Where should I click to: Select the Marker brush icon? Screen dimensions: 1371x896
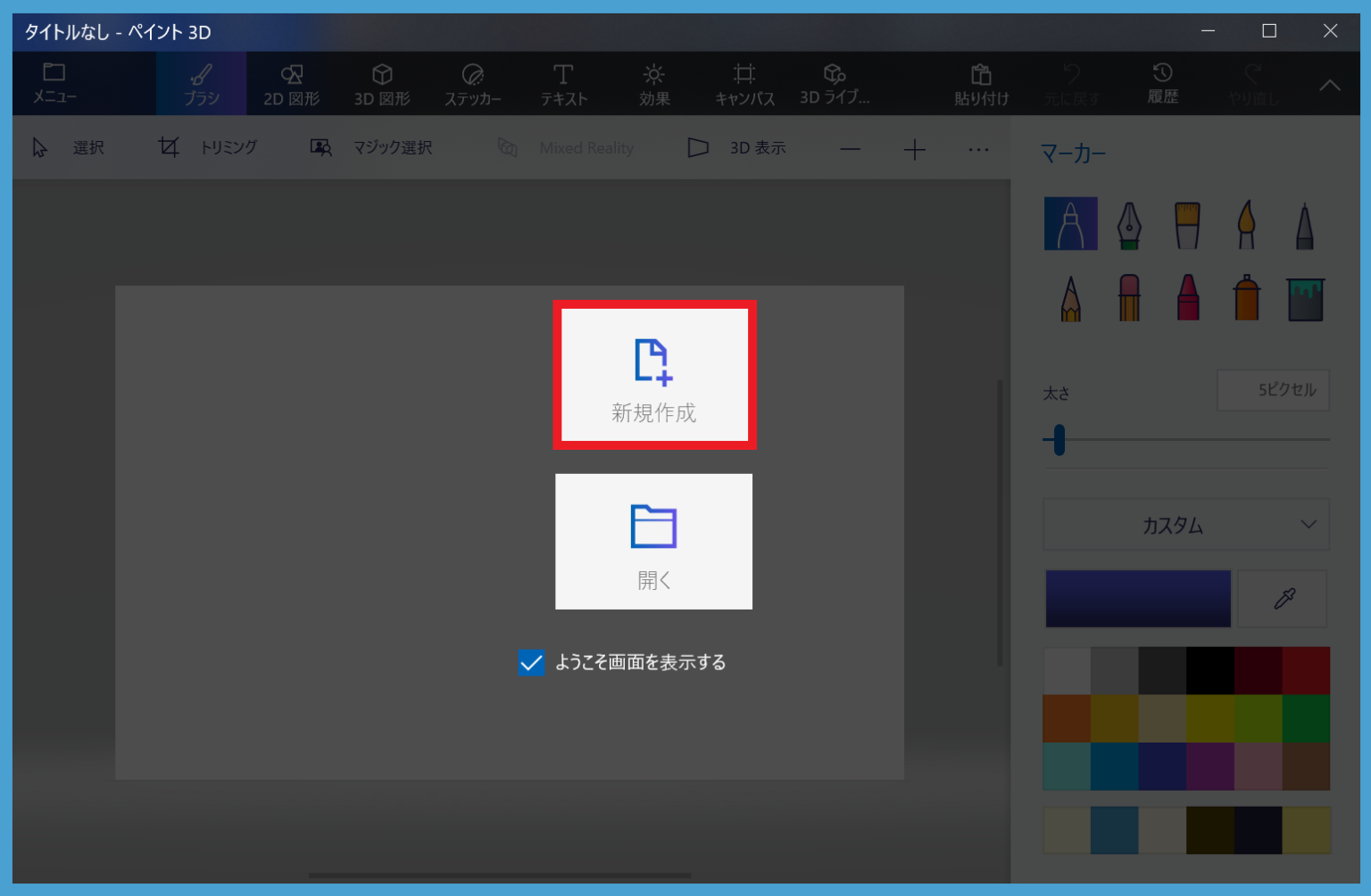pyautogui.click(x=1070, y=223)
